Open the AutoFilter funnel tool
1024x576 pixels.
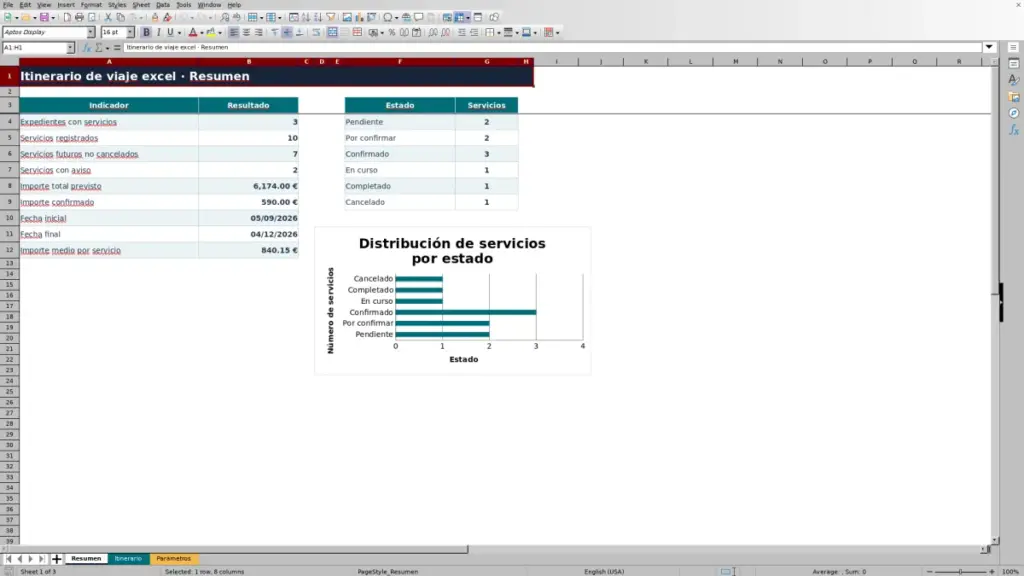[330, 18]
